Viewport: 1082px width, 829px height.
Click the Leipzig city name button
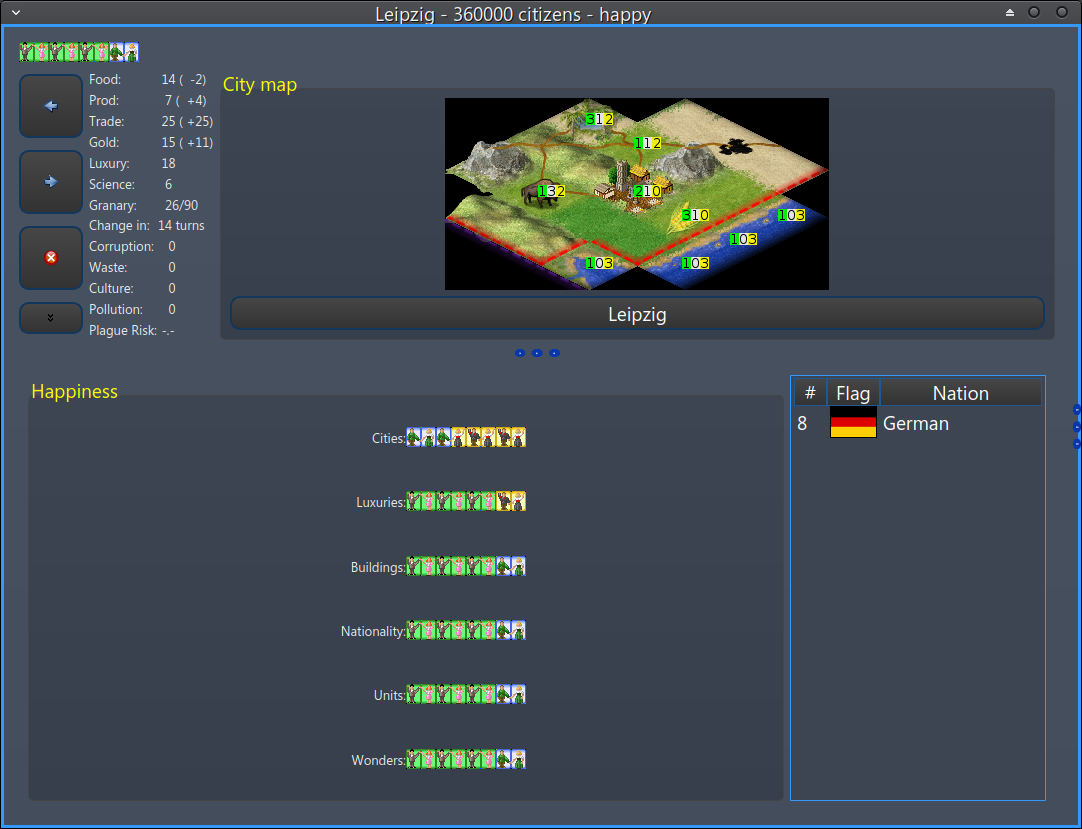(x=637, y=314)
